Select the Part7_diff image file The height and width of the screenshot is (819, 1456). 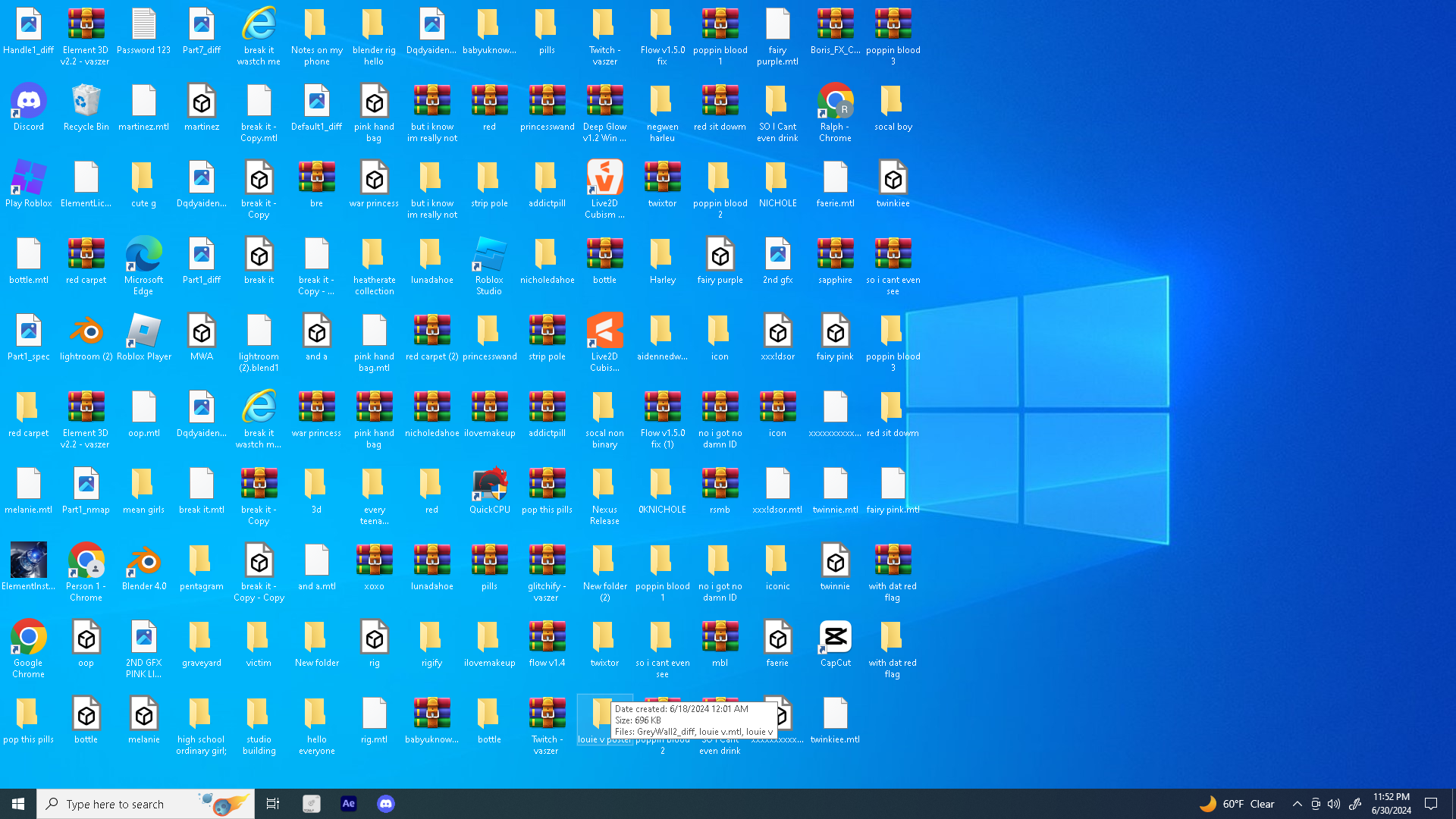tap(202, 32)
